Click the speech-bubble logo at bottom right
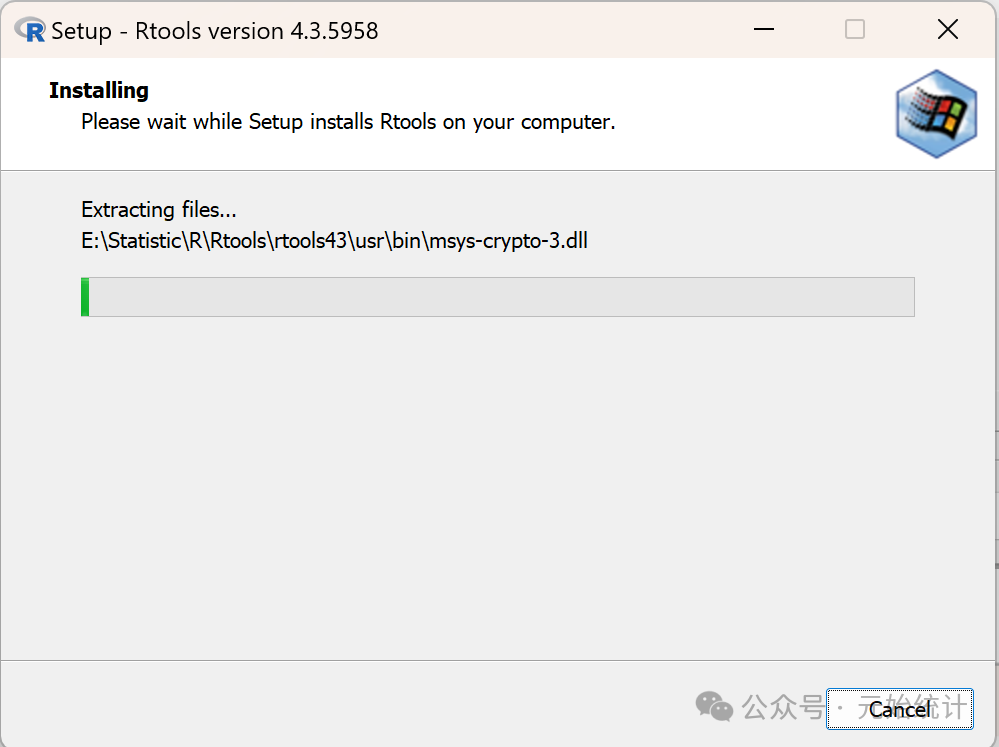The height and width of the screenshot is (747, 999). [714, 707]
